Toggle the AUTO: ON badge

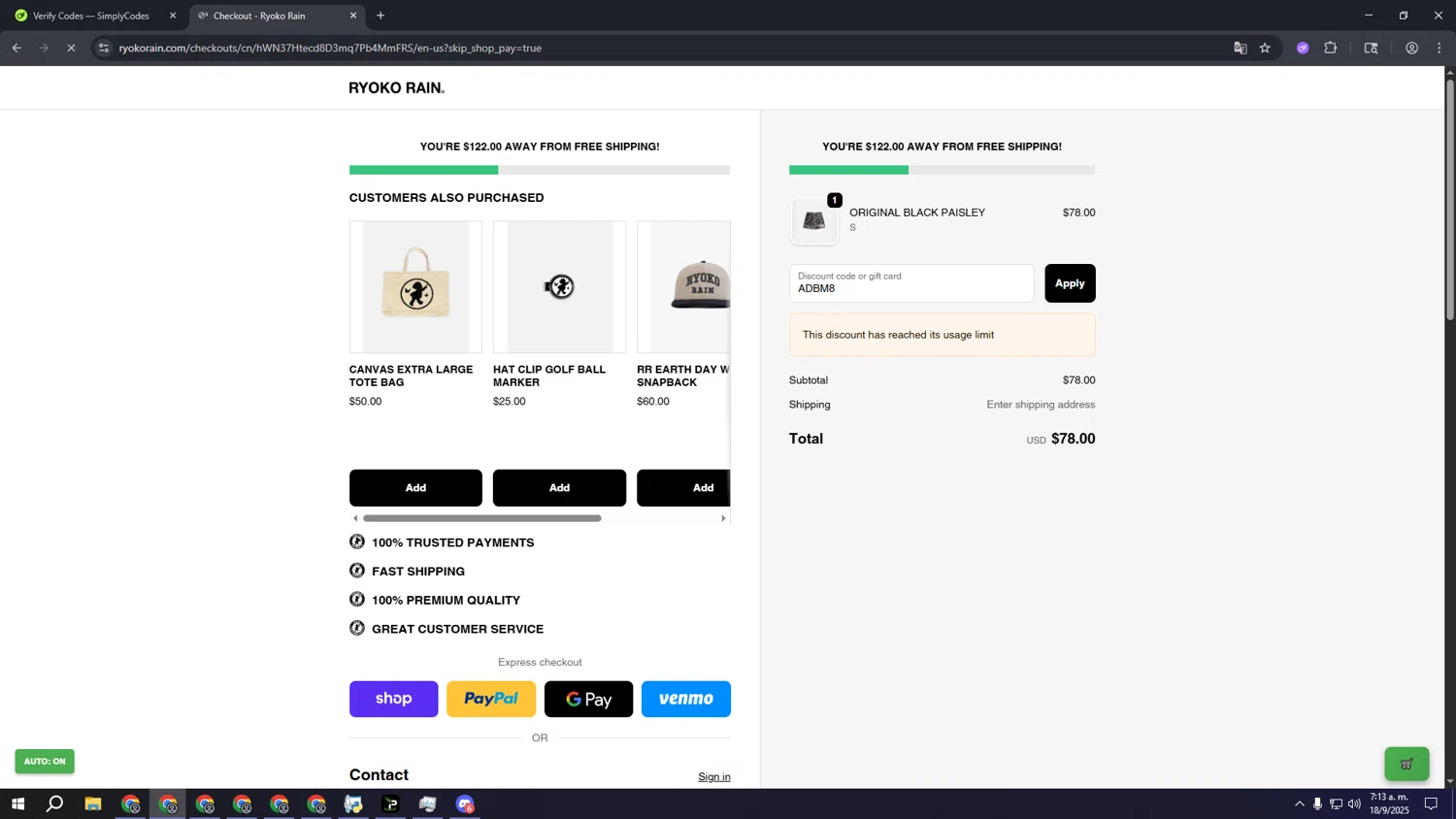tap(45, 762)
